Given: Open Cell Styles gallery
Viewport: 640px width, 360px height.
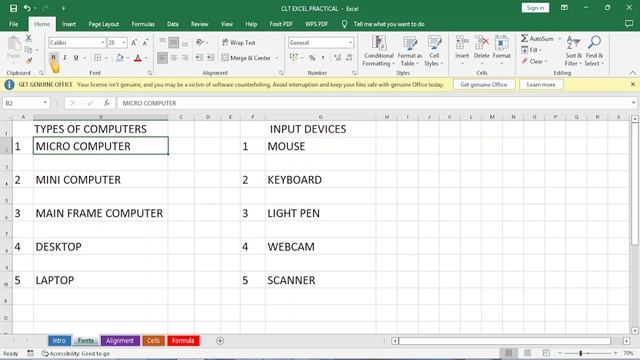Looking at the screenshot, I should (x=434, y=51).
